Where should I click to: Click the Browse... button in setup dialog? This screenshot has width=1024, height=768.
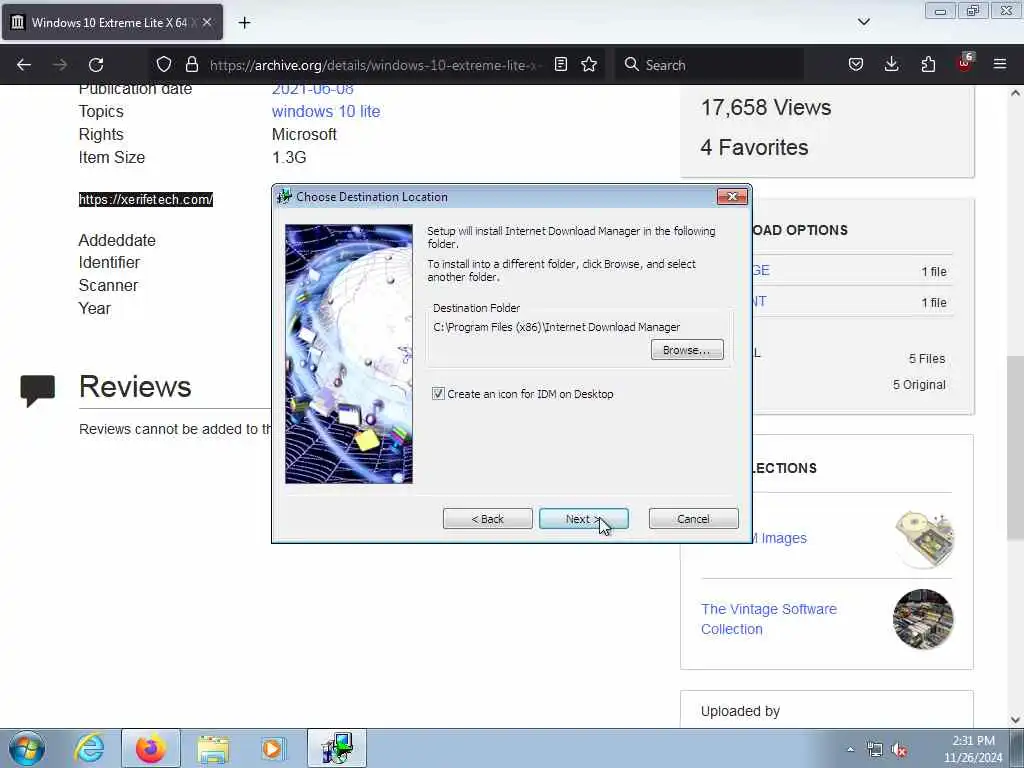687,350
